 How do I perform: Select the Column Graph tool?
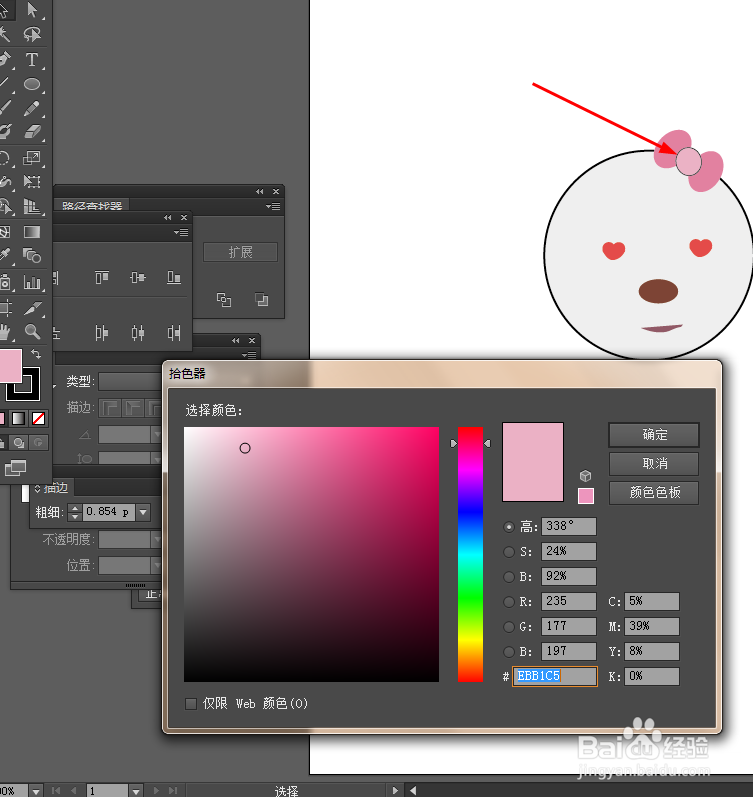pyautogui.click(x=32, y=282)
